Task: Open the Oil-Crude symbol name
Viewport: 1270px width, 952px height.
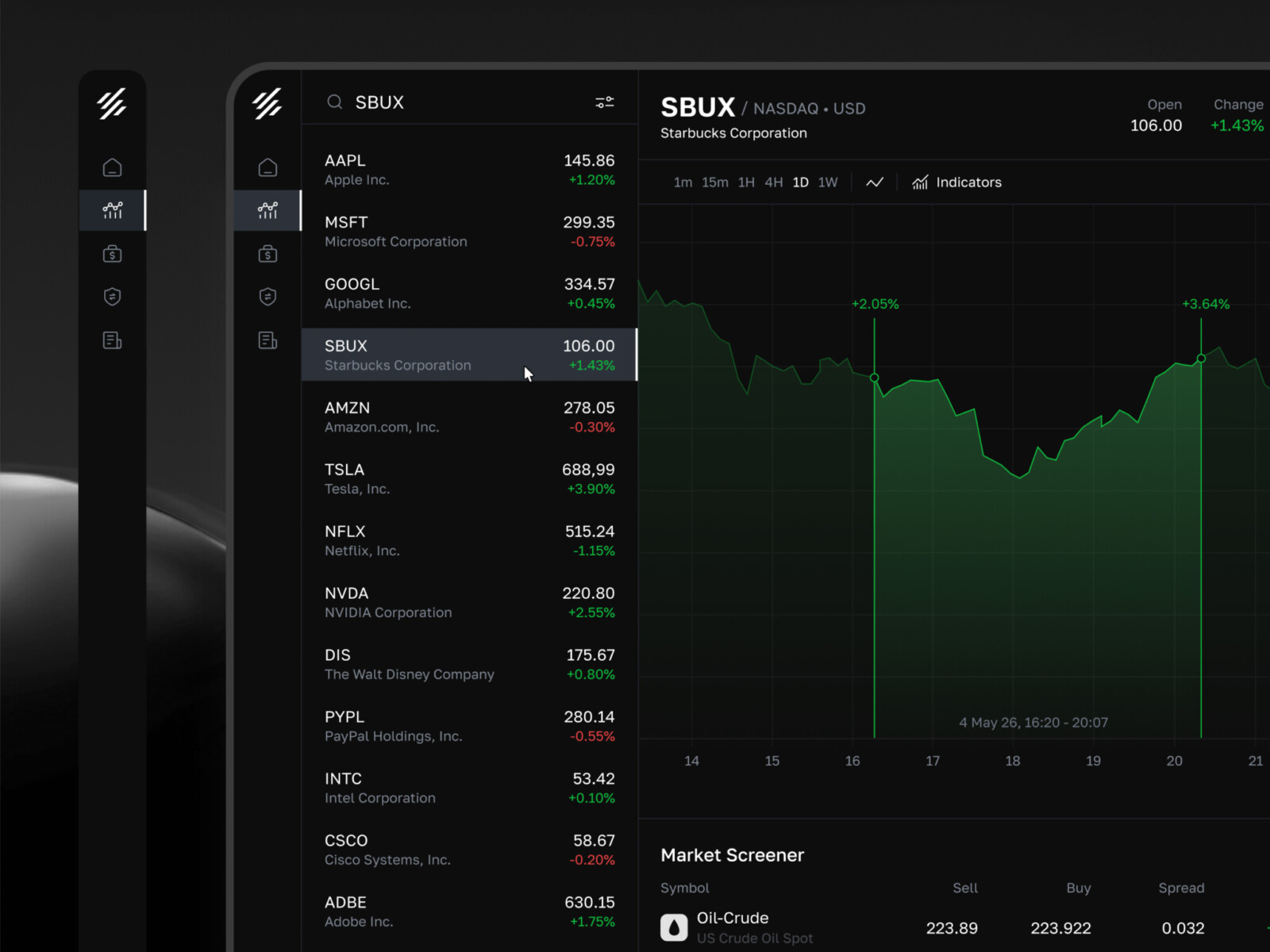Action: 733,918
